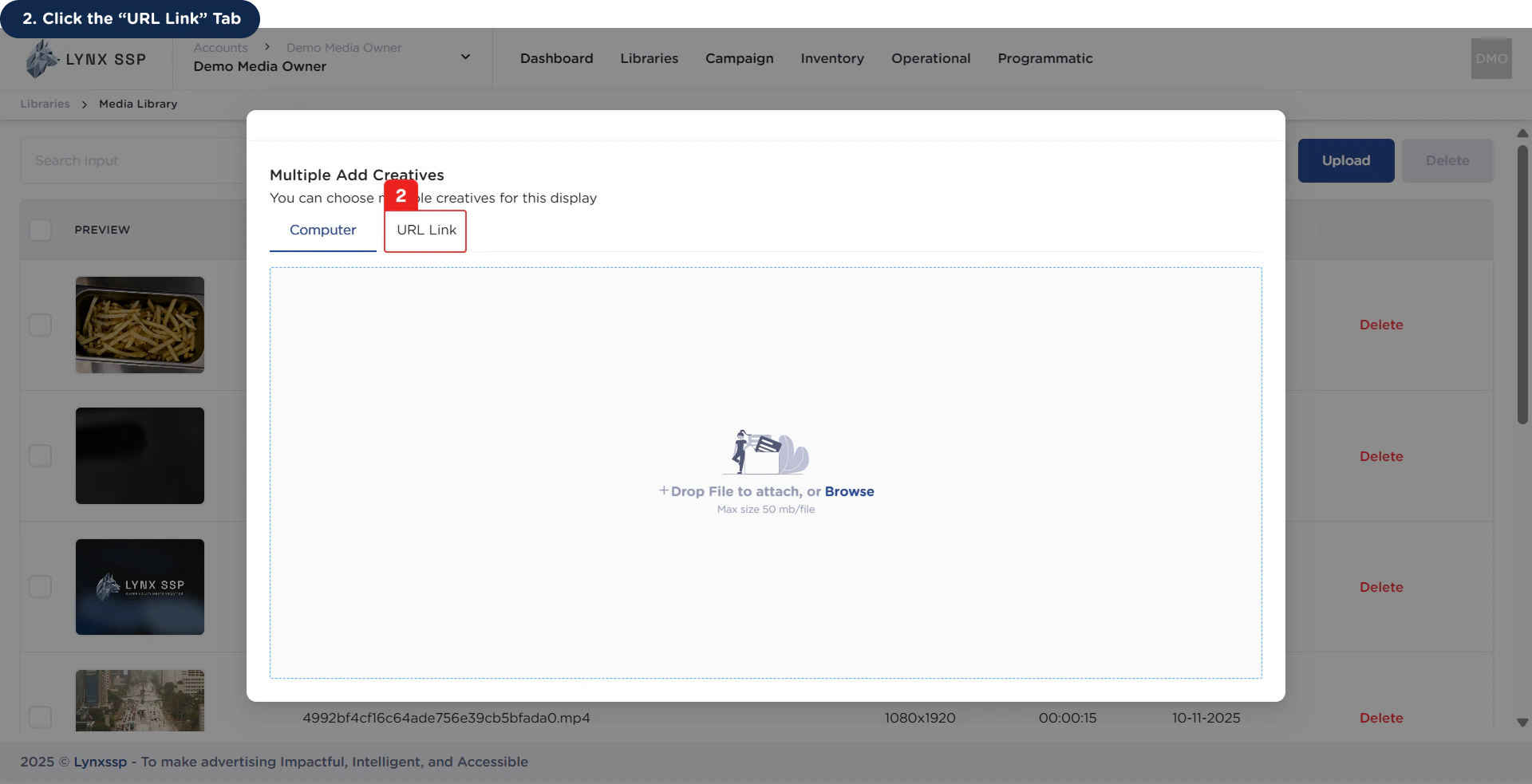Open the french fries thumbnail preview
The image size is (1532, 784).
[140, 325]
